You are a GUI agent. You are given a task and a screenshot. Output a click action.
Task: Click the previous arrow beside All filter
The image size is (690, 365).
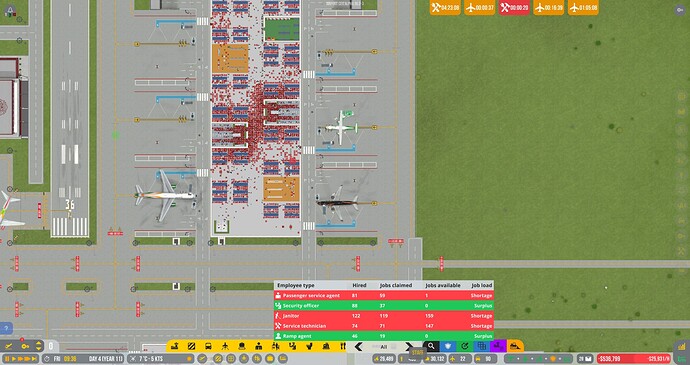[358, 347]
